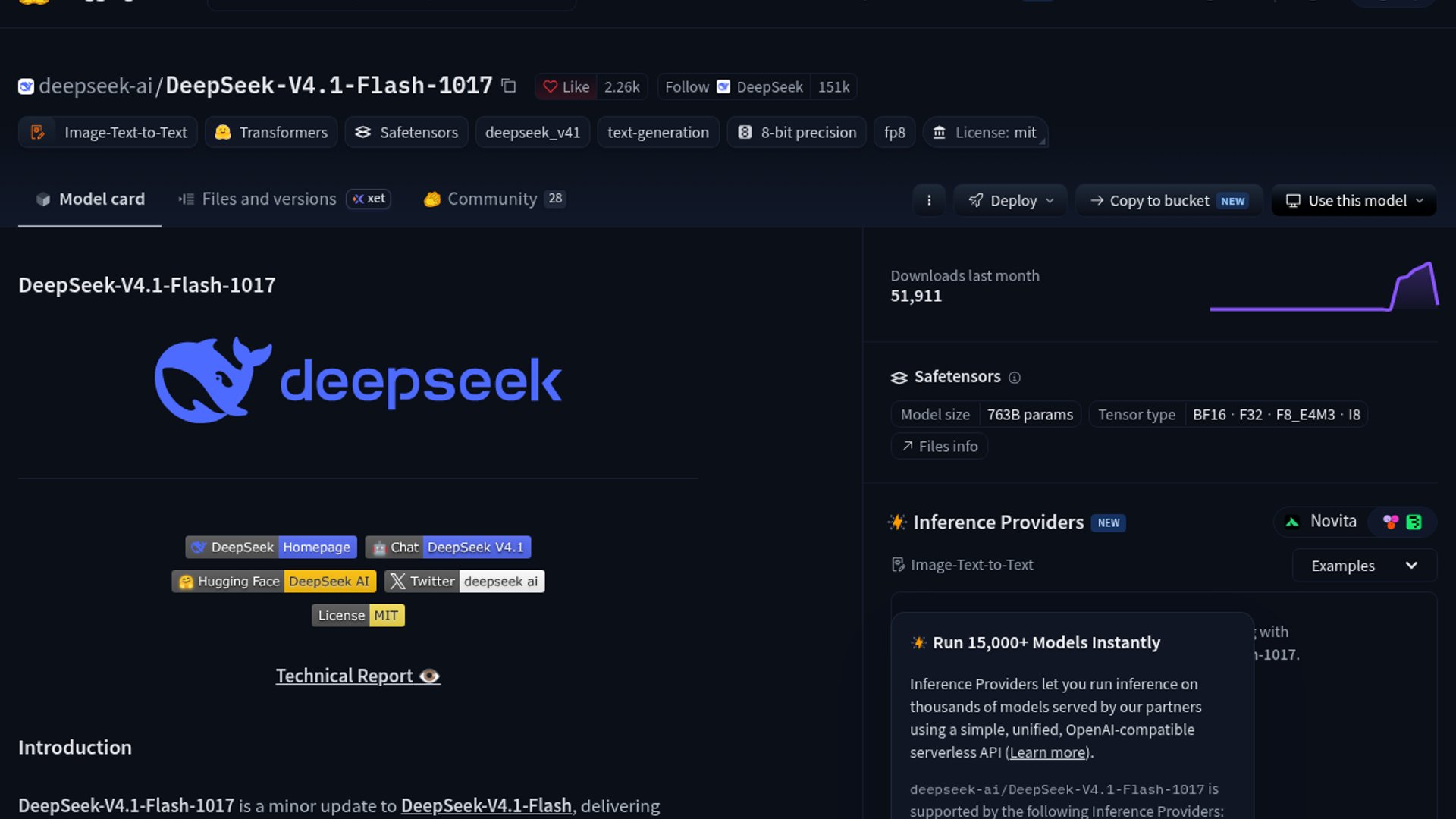
Task: Click the DeepSeek whale logo image
Action: click(x=358, y=380)
